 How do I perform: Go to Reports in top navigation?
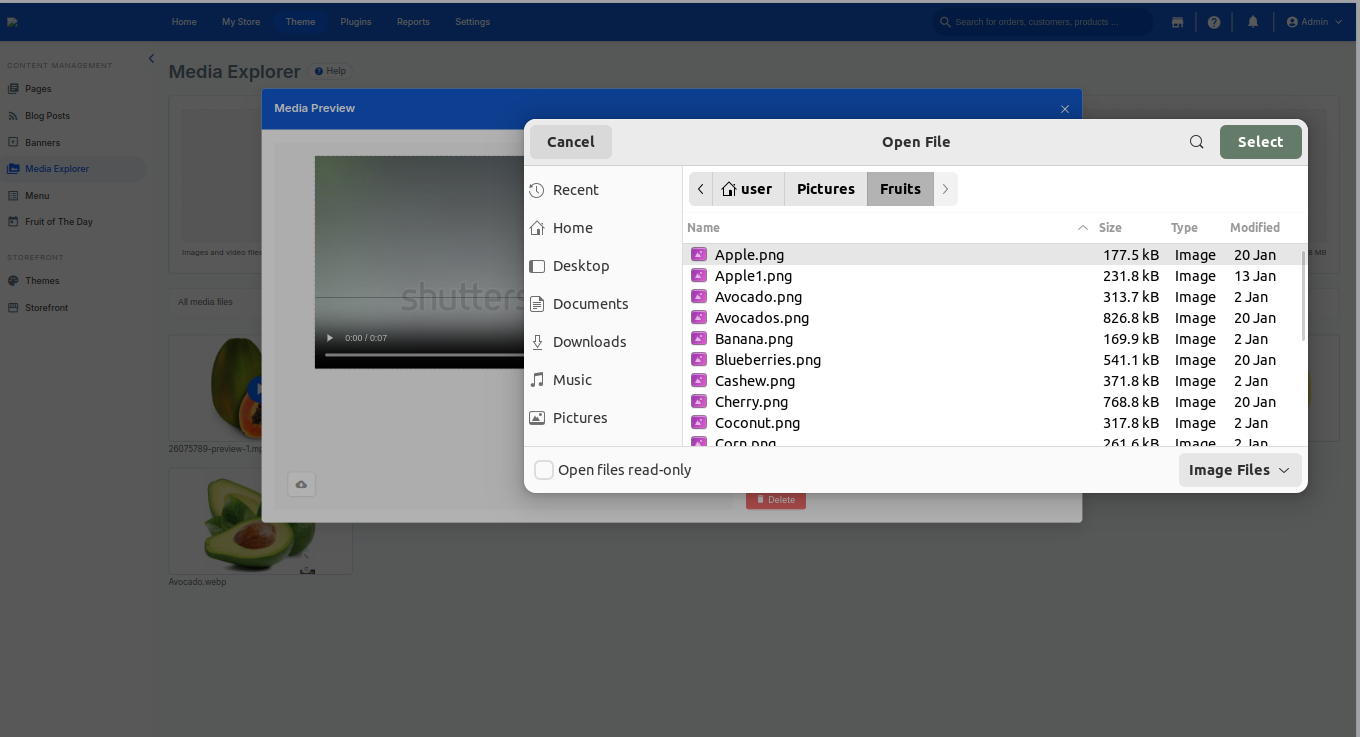coord(413,22)
